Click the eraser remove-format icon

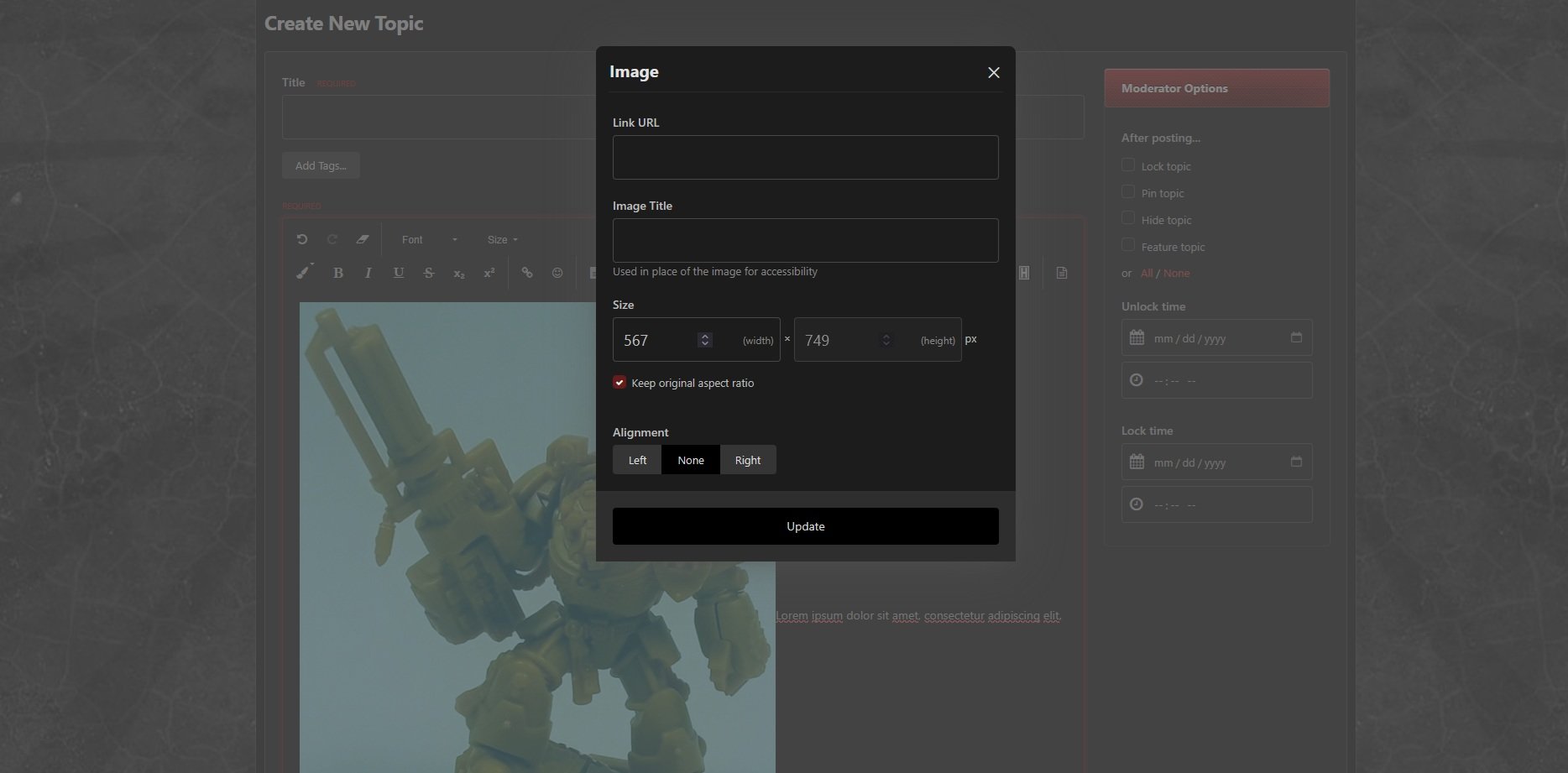[x=363, y=239]
